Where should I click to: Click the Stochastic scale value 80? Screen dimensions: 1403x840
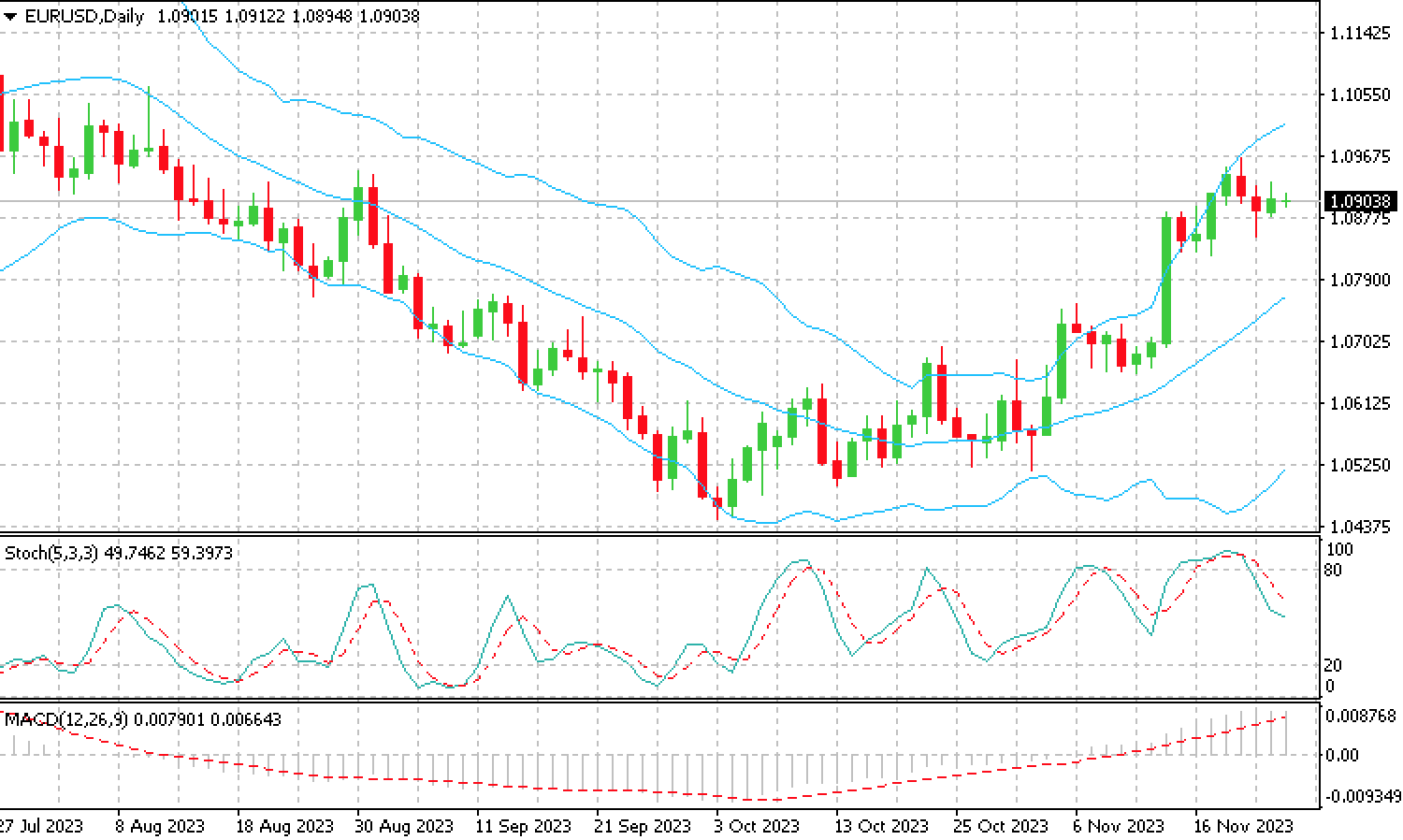[1335, 570]
